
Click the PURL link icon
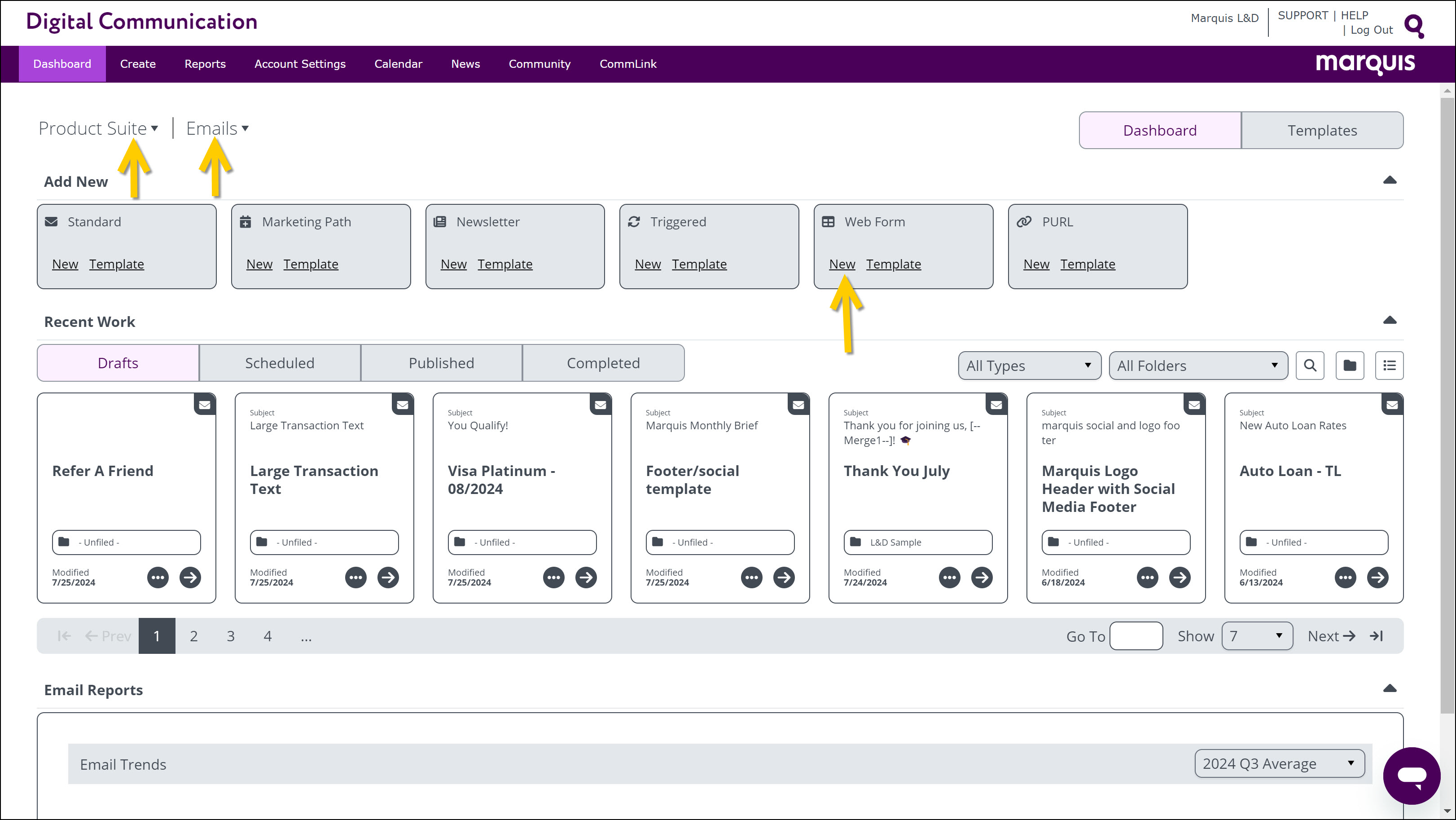[x=1024, y=222]
